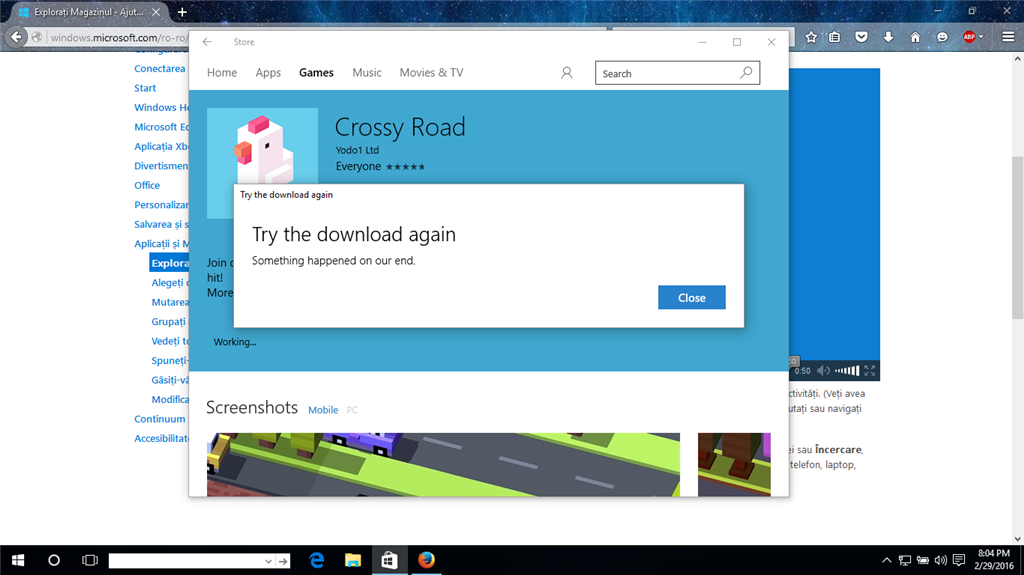Screen dimensions: 1024x575
Task: Adjust the video volume level bars
Action: click(847, 370)
